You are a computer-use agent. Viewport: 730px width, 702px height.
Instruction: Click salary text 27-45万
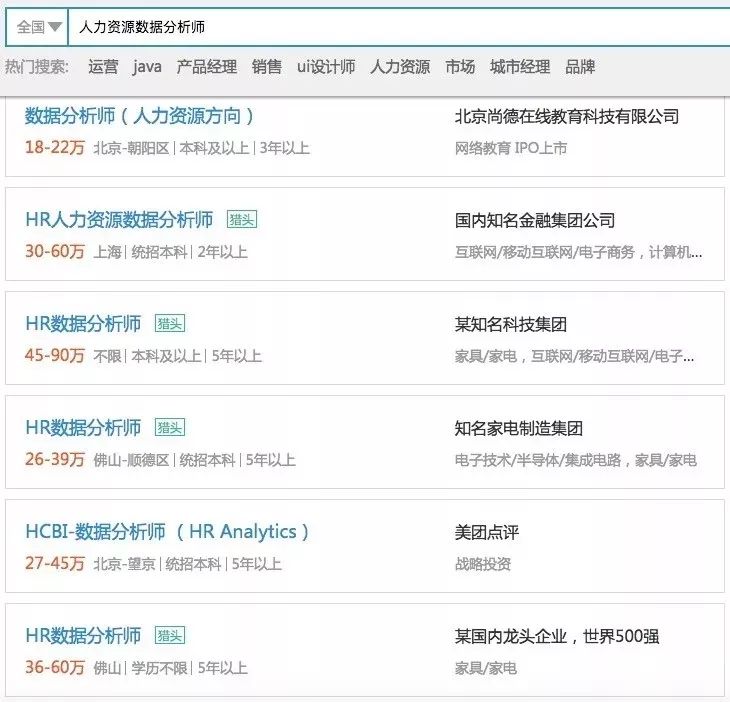click(55, 563)
